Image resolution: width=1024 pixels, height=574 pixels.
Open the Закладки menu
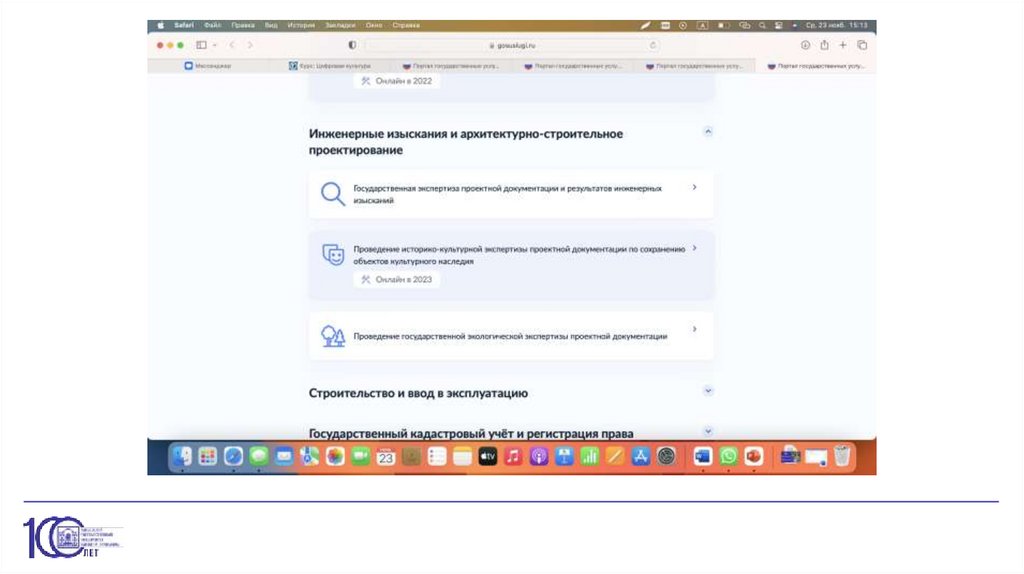340,25
